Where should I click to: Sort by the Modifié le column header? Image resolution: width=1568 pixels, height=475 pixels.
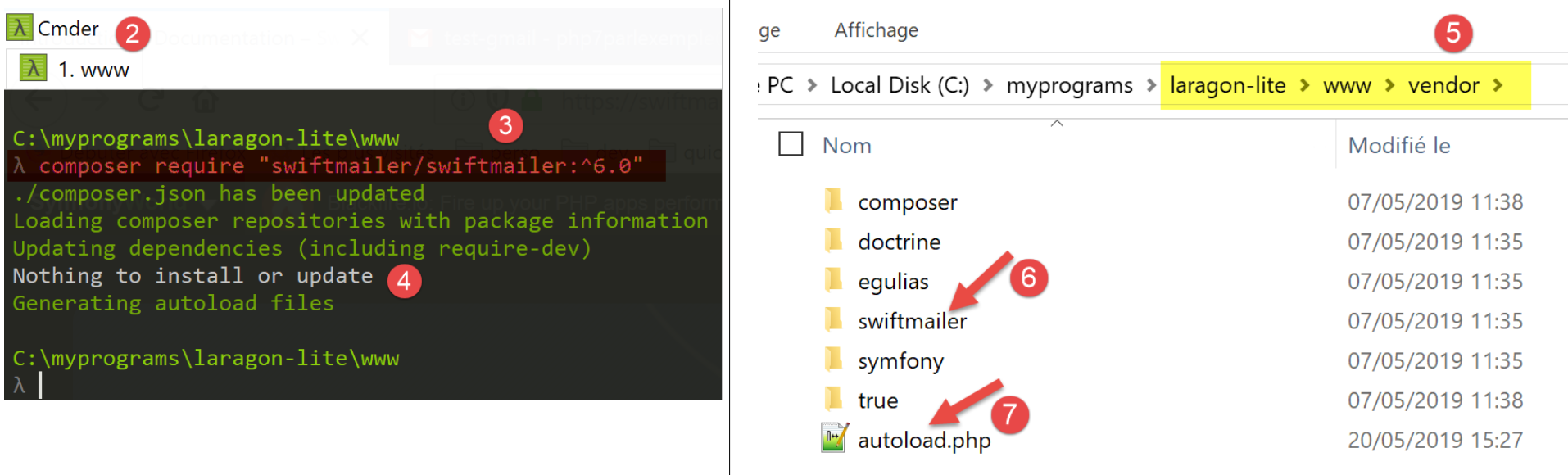click(1398, 146)
